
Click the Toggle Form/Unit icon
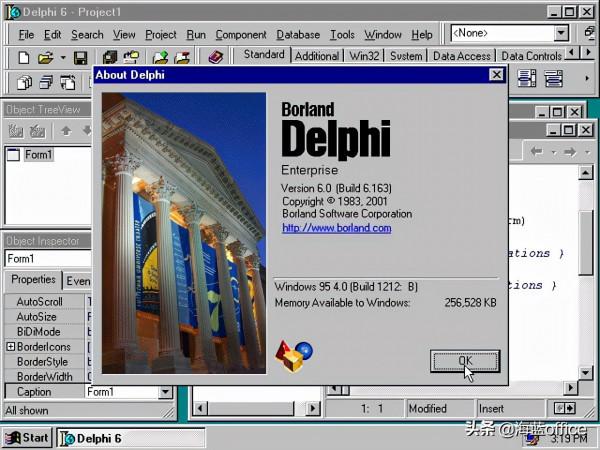tap(68, 82)
